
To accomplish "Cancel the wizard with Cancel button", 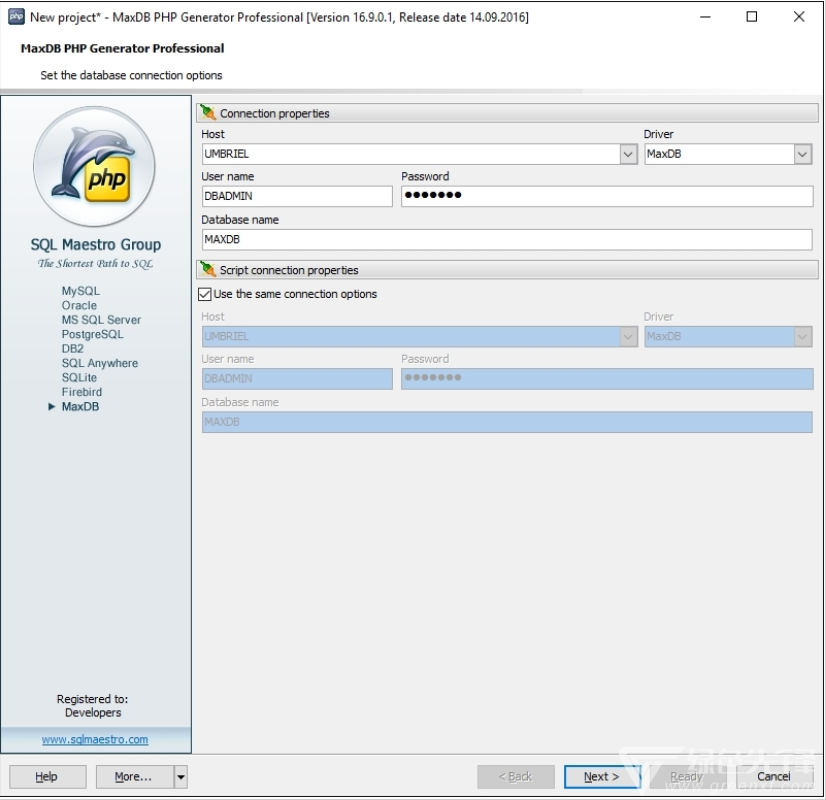I will [774, 777].
